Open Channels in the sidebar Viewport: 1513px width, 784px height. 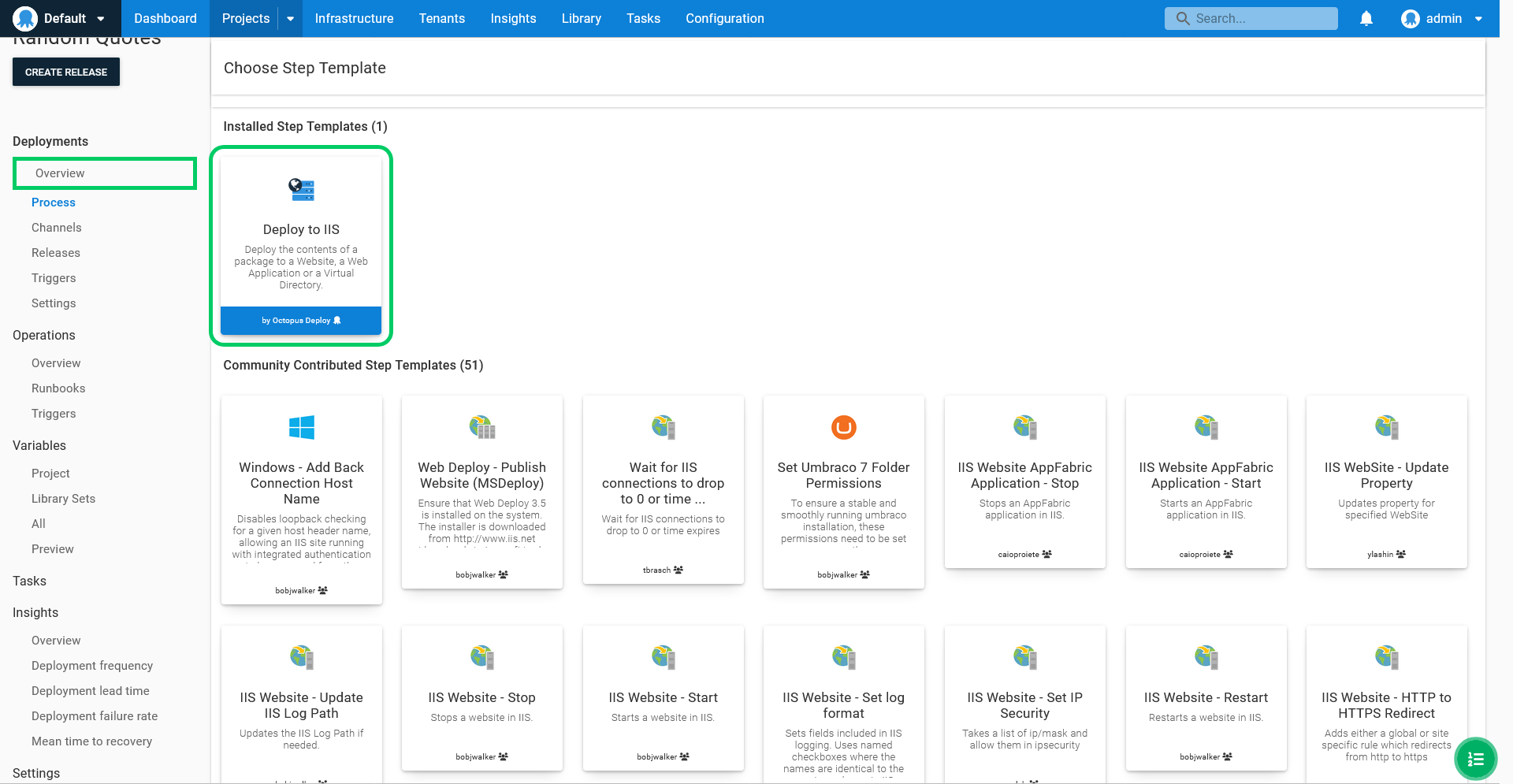coord(57,228)
